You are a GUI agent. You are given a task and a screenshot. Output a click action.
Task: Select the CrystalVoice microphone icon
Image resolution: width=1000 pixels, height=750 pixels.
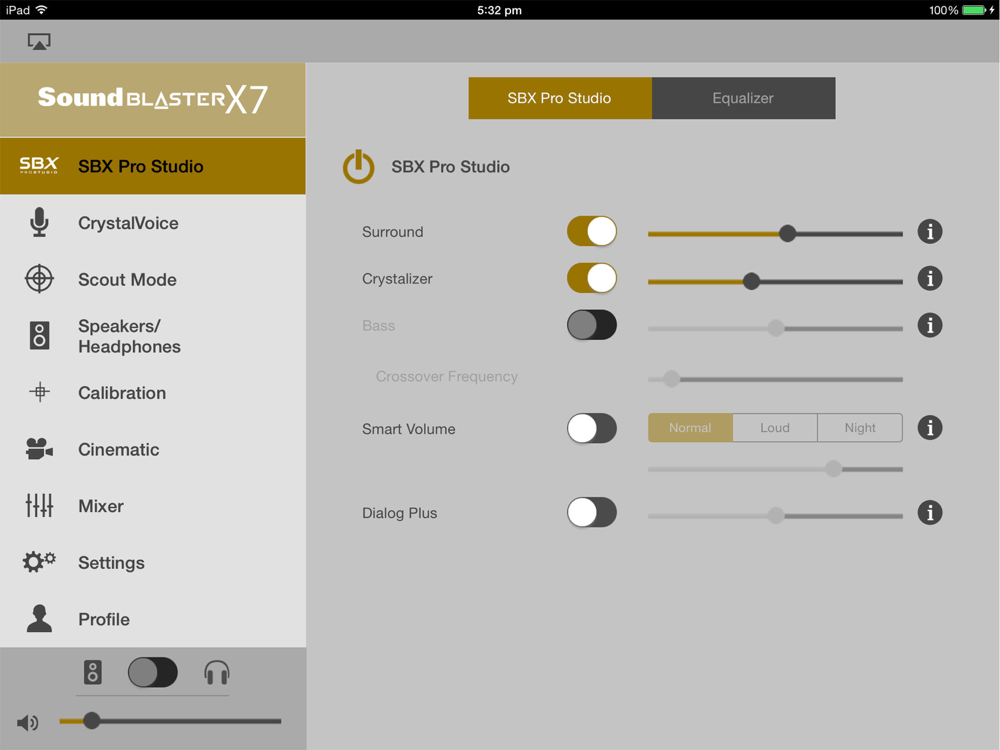click(39, 223)
